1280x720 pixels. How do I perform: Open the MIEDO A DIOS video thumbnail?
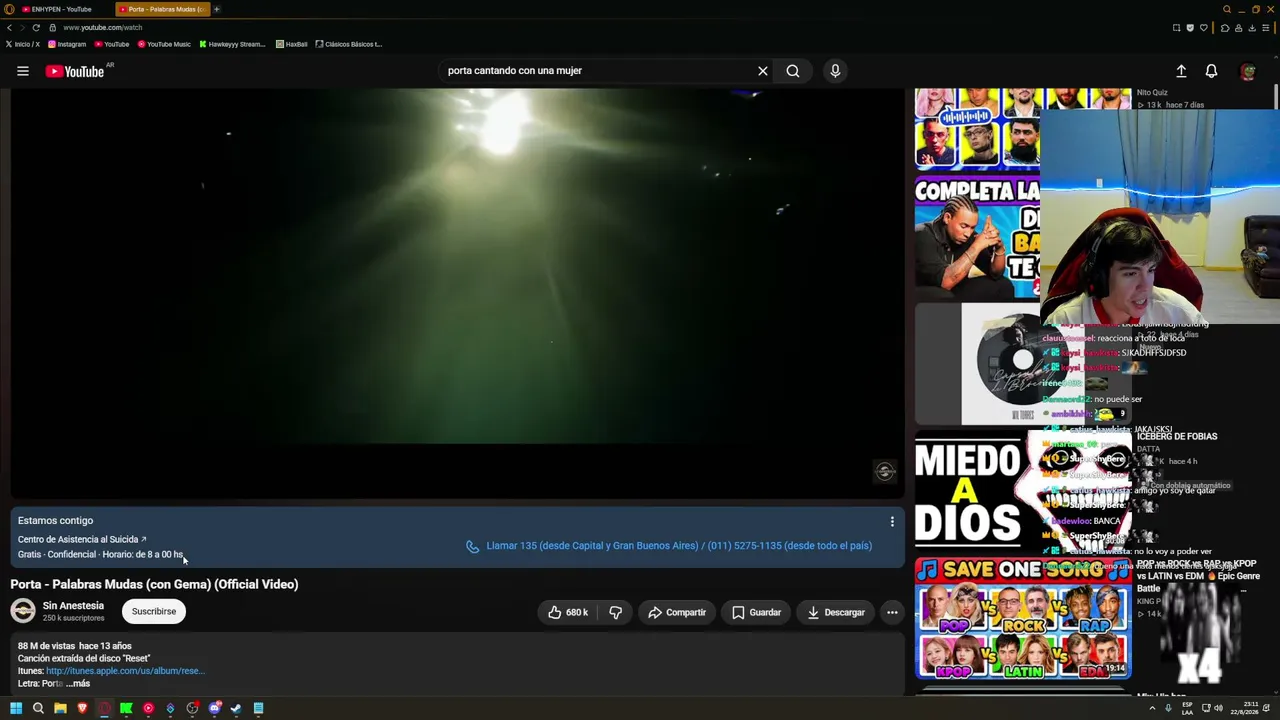pyautogui.click(x=1023, y=490)
